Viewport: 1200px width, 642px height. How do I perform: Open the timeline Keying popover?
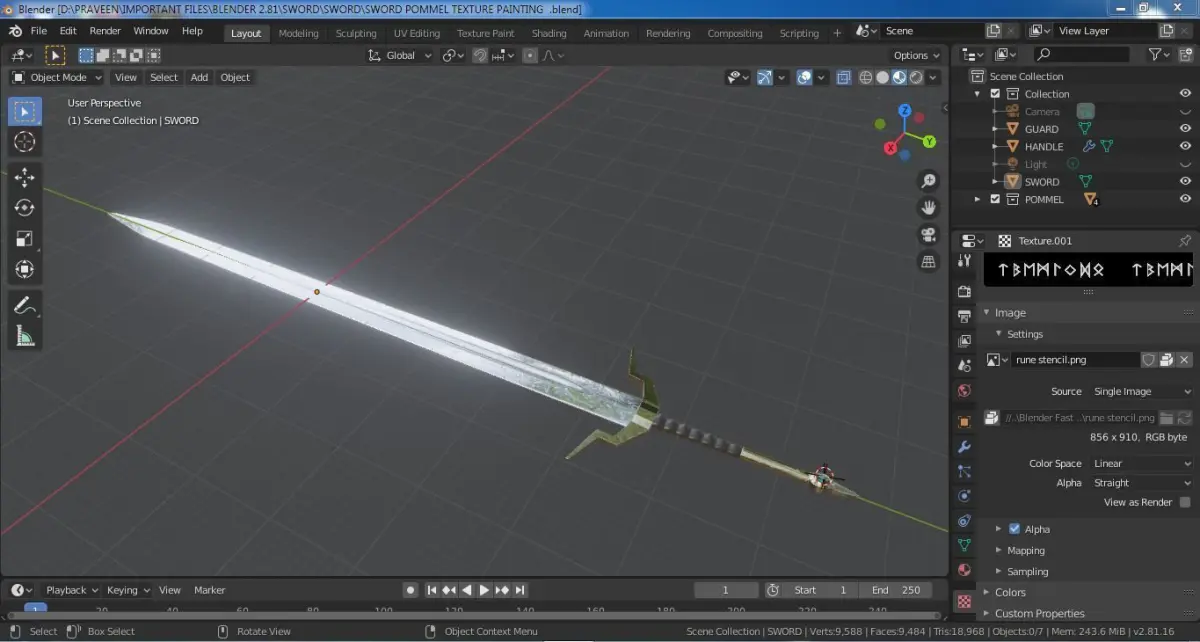point(128,590)
